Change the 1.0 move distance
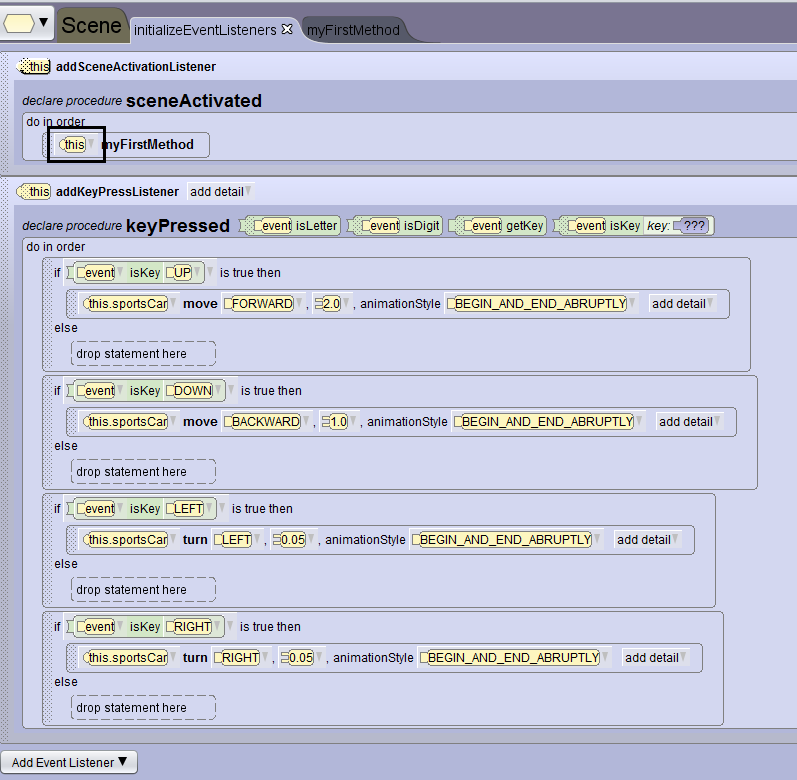This screenshot has height=780, width=797. [x=339, y=422]
